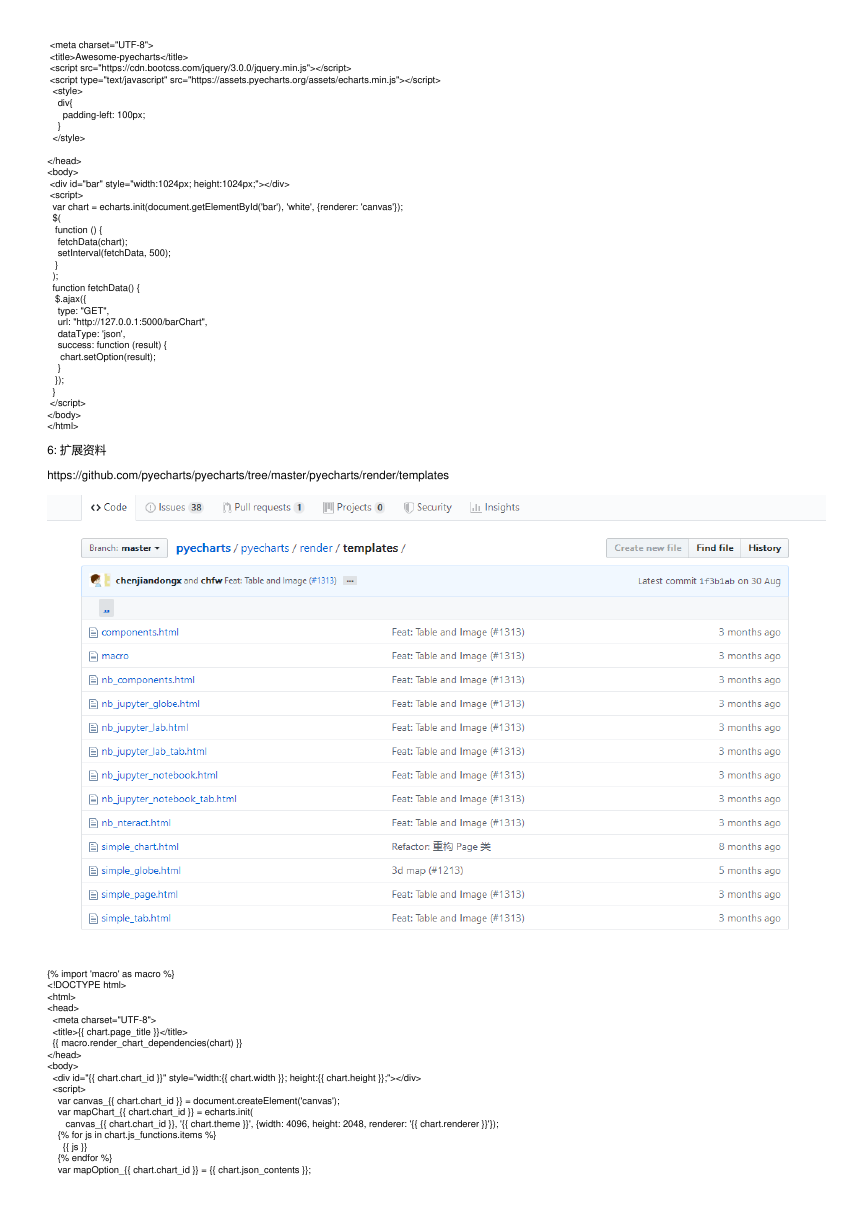Click chenjiandongx's avatar in the commit bar
Image resolution: width=868 pixels, height=1228 pixels.
coord(95,580)
